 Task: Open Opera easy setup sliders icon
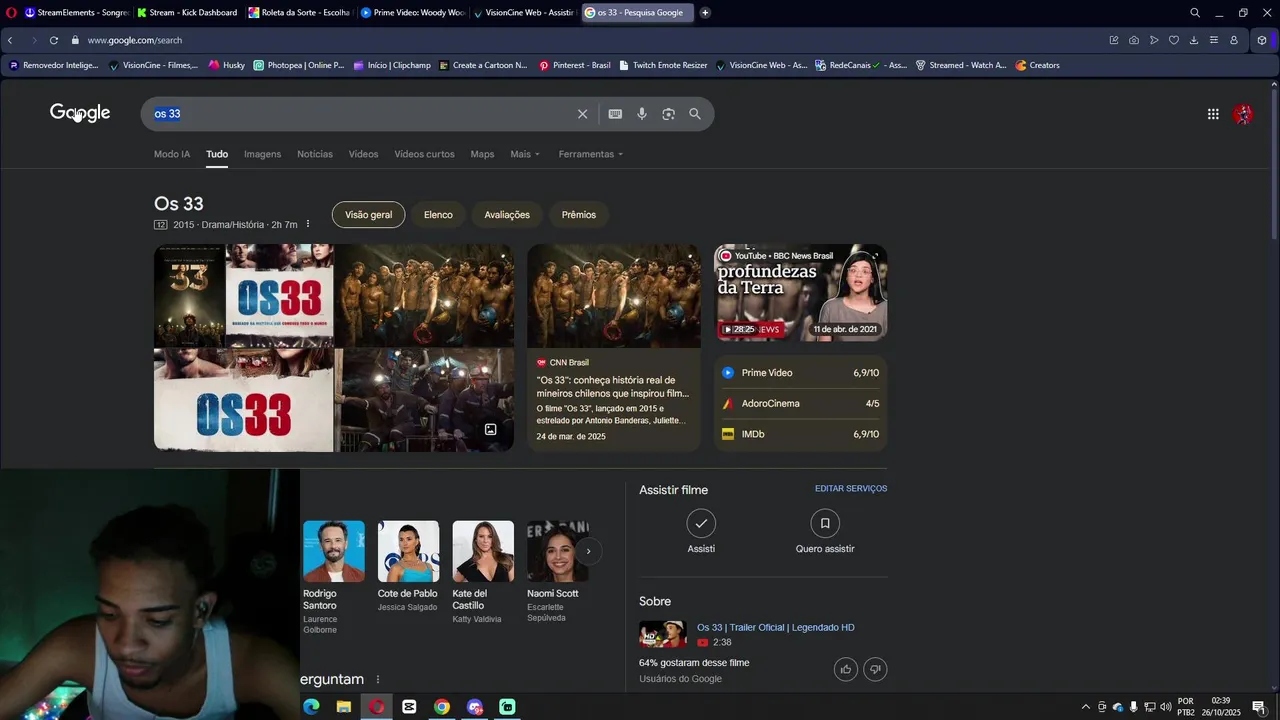tap(1214, 40)
